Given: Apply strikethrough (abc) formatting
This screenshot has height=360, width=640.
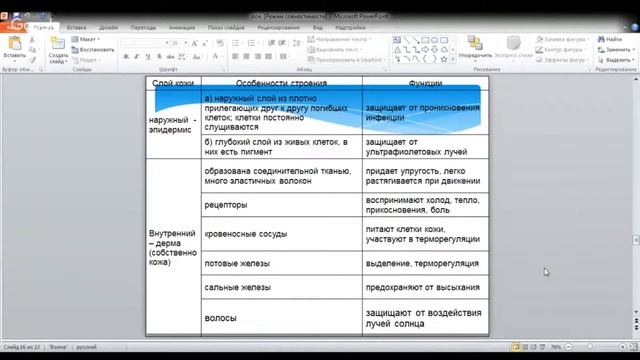Looking at the screenshot, I should pos(170,57).
